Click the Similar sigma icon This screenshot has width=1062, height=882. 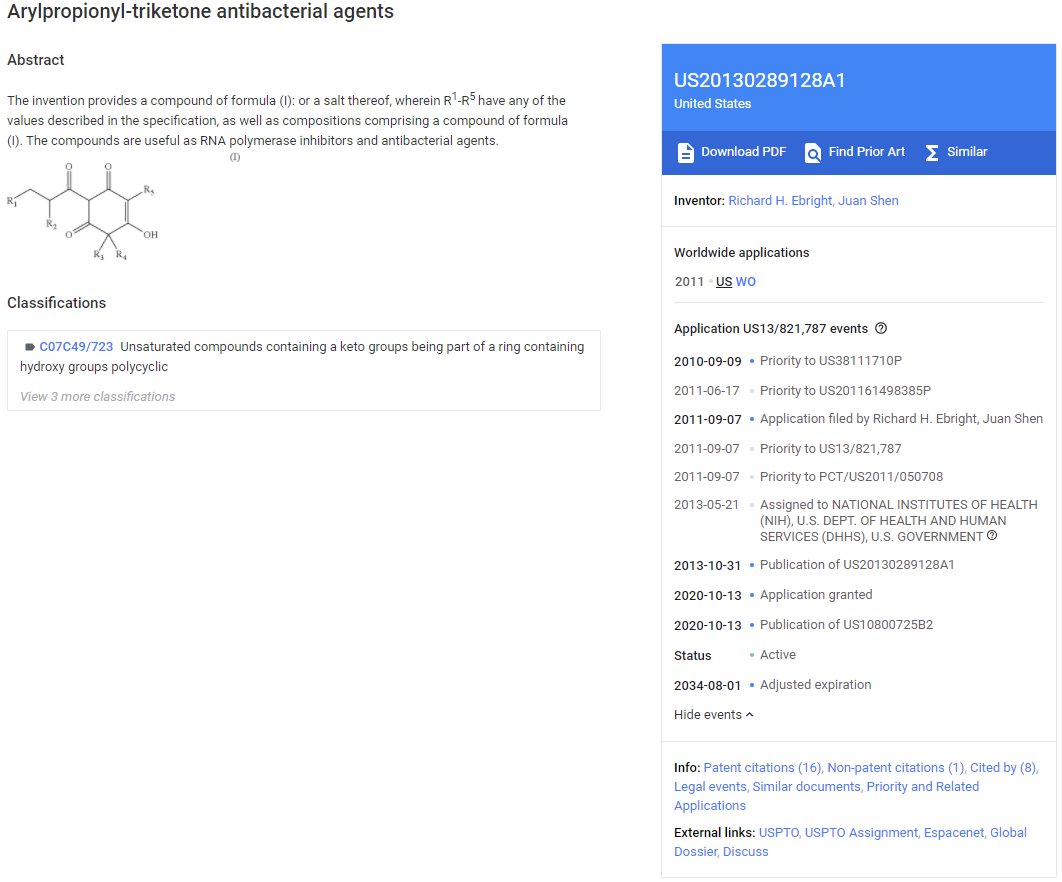932,152
